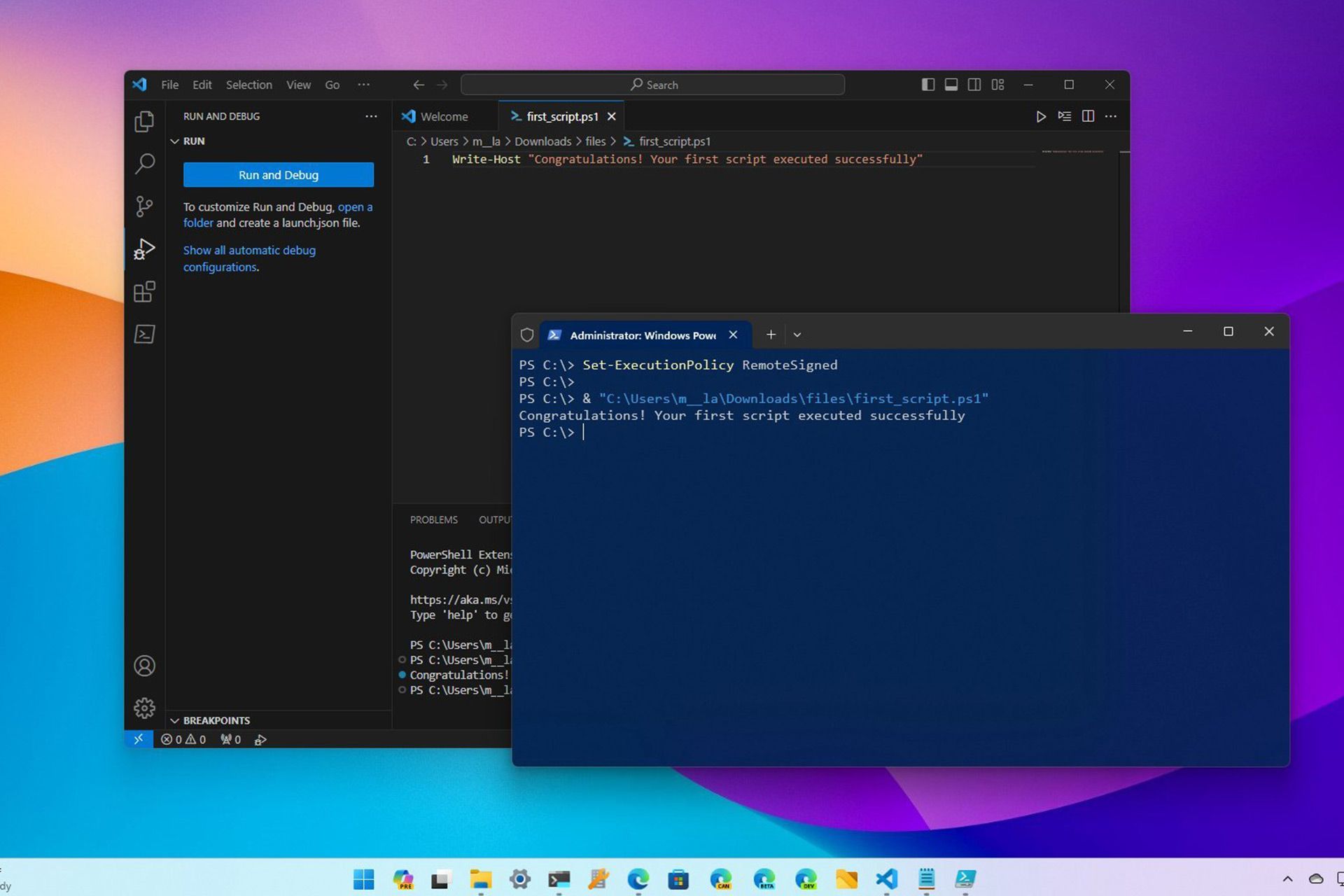Toggle Show all automatic debug configurations

click(248, 258)
